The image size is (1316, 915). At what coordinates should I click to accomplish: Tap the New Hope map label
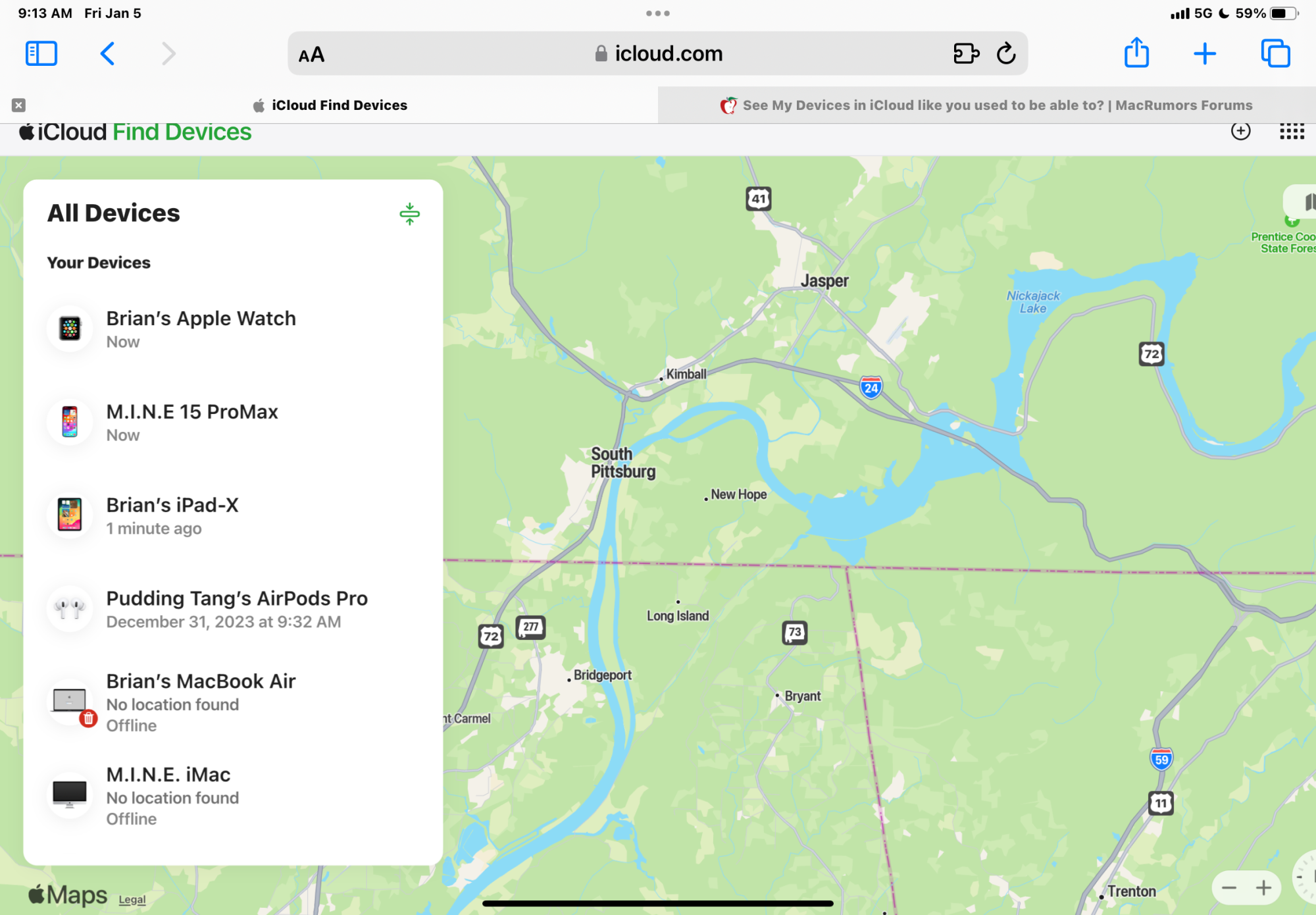point(738,494)
